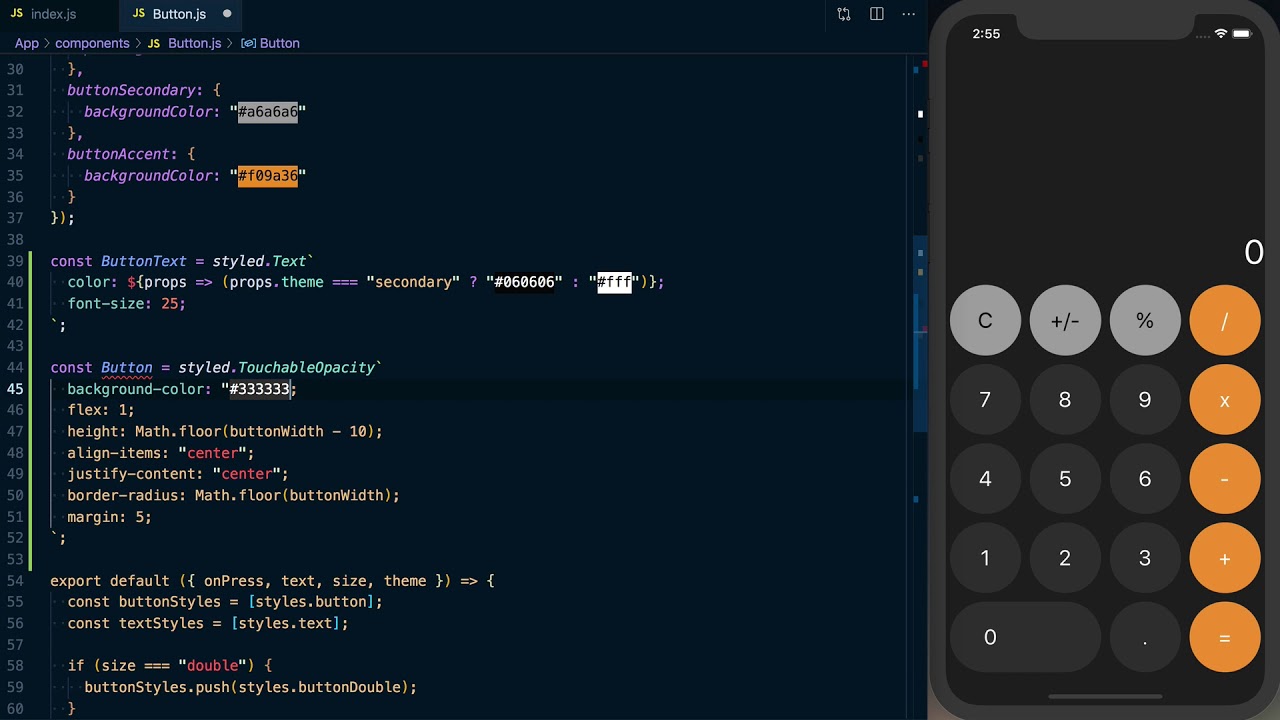Click the 2:55 clock in simulator
This screenshot has height=720, width=1280.
pyautogui.click(x=986, y=34)
